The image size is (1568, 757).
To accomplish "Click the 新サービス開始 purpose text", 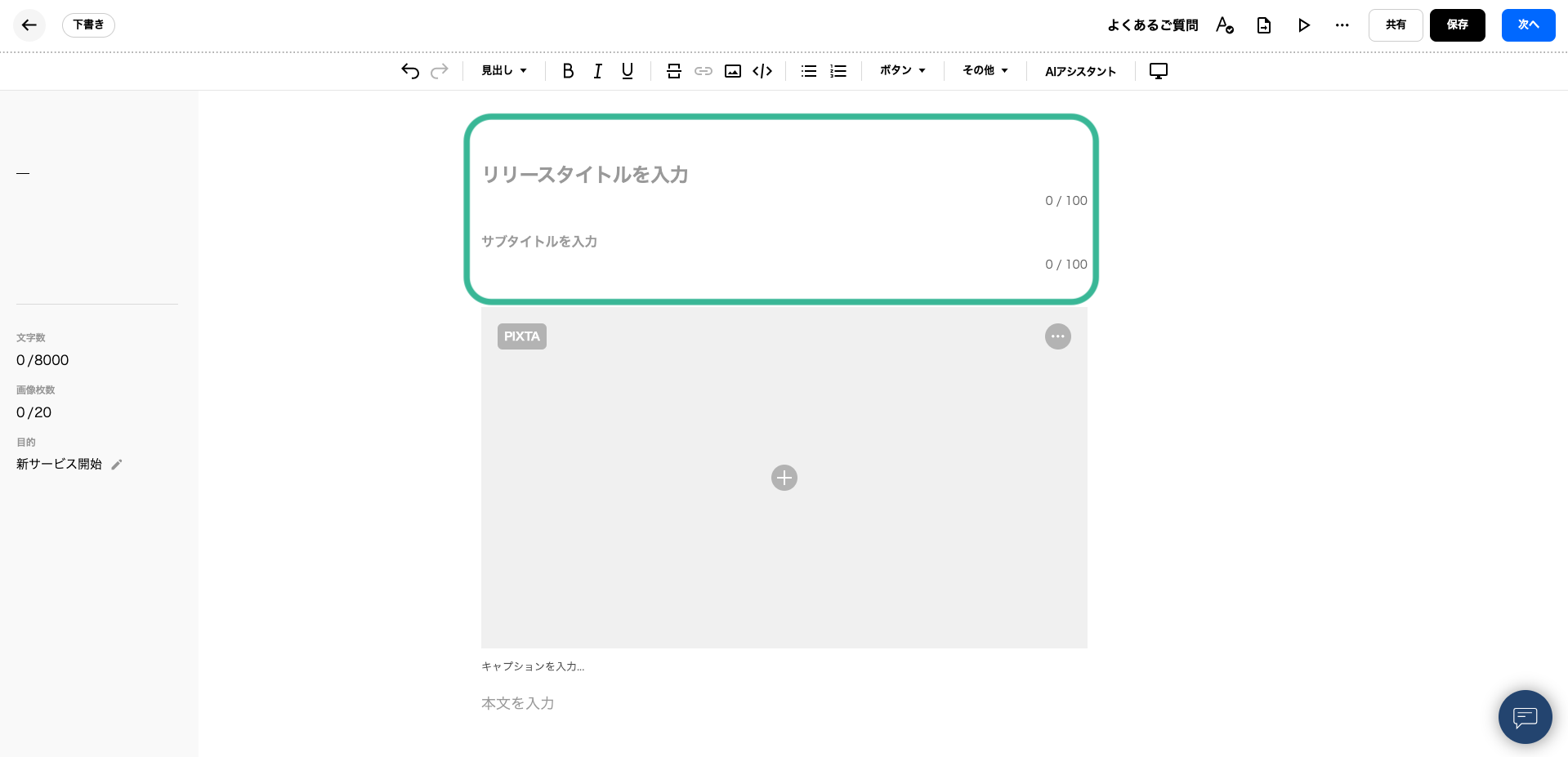I will 59,464.
